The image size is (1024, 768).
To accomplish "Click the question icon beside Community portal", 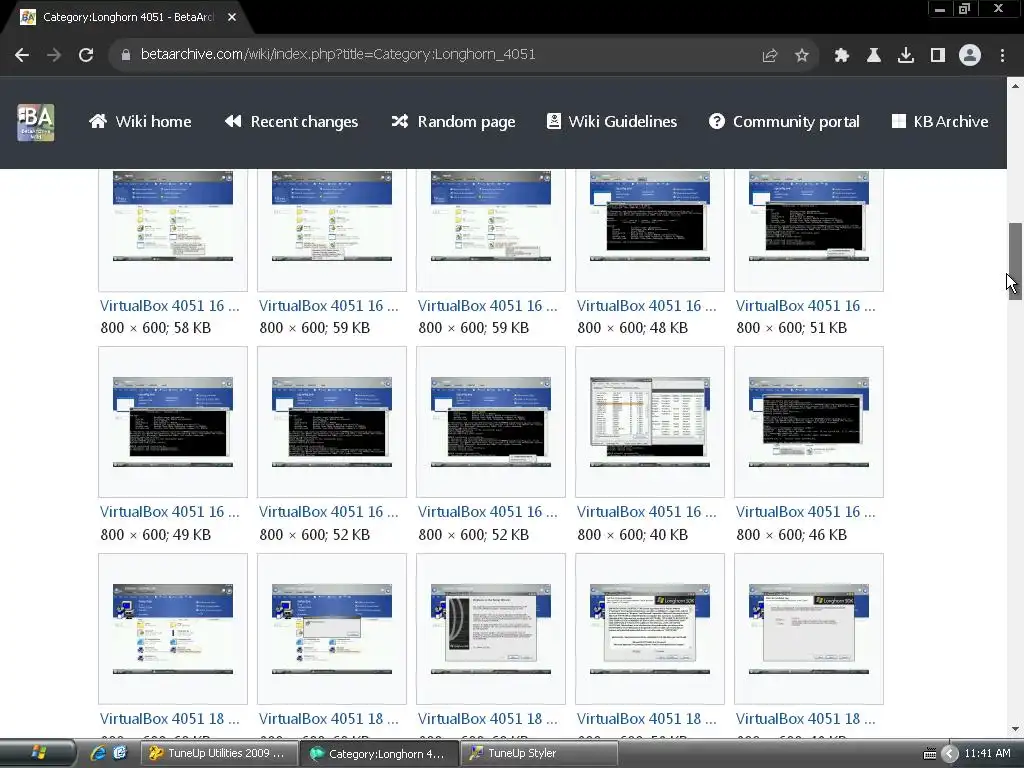I will [716, 121].
